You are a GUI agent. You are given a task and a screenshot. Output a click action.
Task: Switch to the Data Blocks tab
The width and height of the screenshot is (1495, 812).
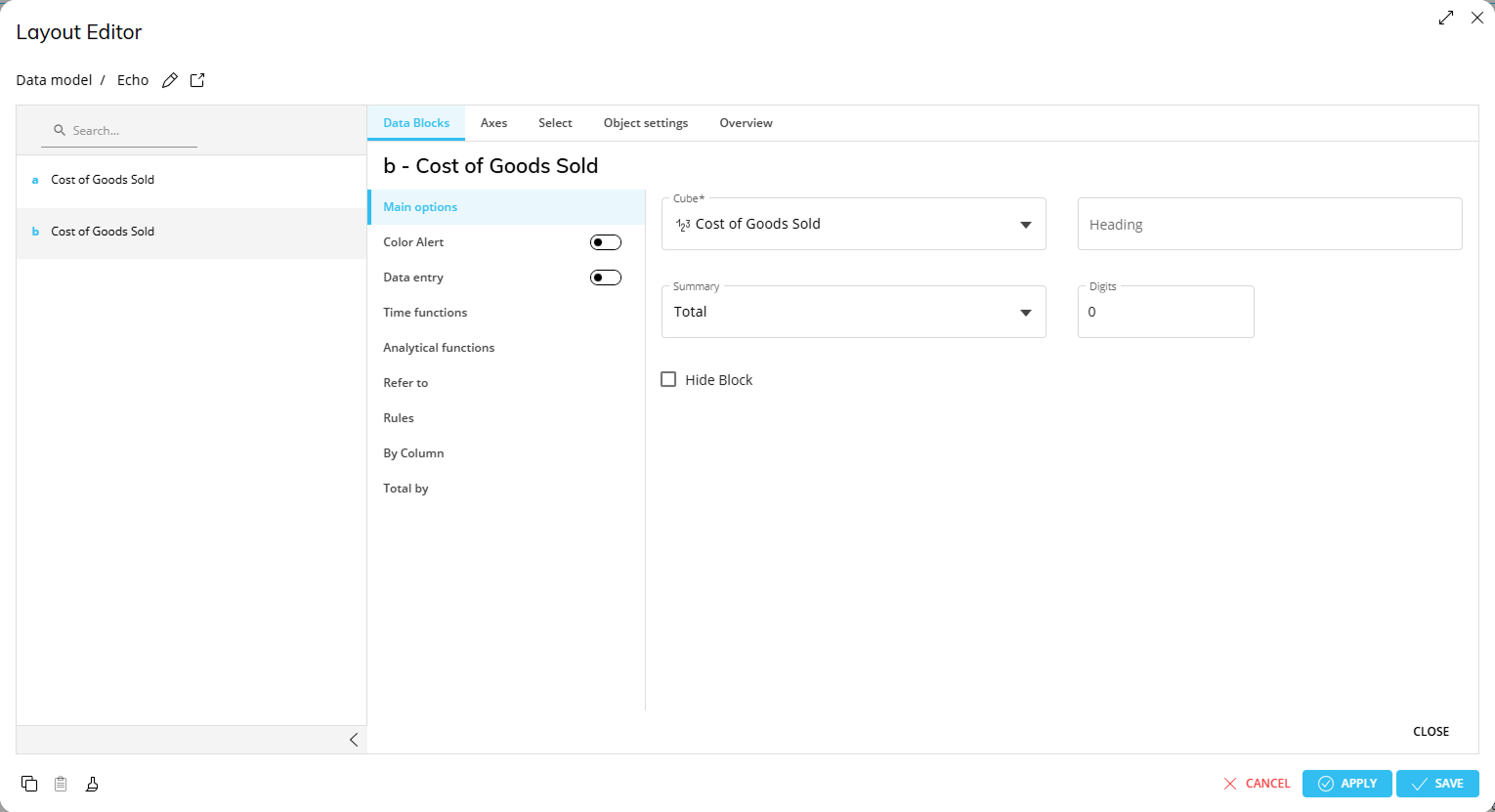coord(416,123)
